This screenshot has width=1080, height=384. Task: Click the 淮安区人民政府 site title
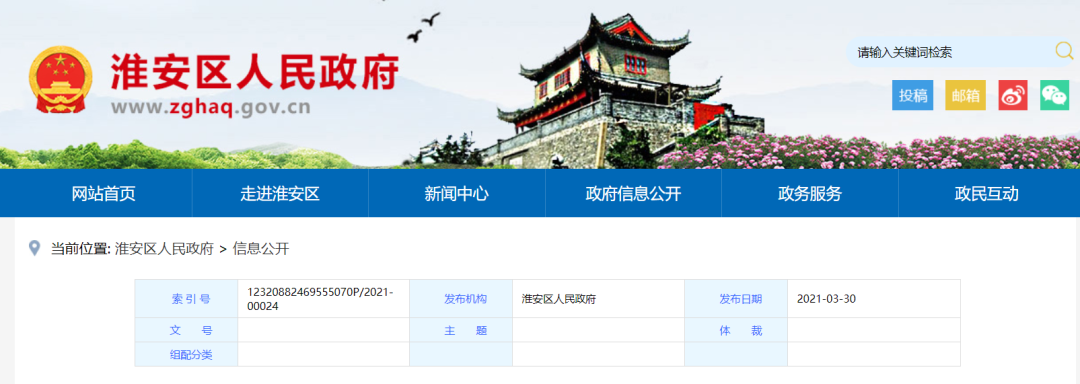(254, 71)
